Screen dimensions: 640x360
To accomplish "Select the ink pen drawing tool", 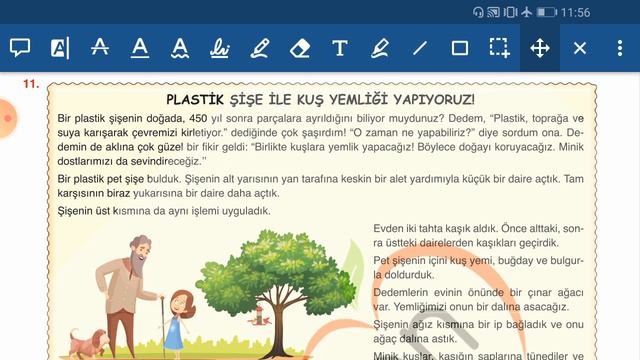I will click(x=380, y=48).
